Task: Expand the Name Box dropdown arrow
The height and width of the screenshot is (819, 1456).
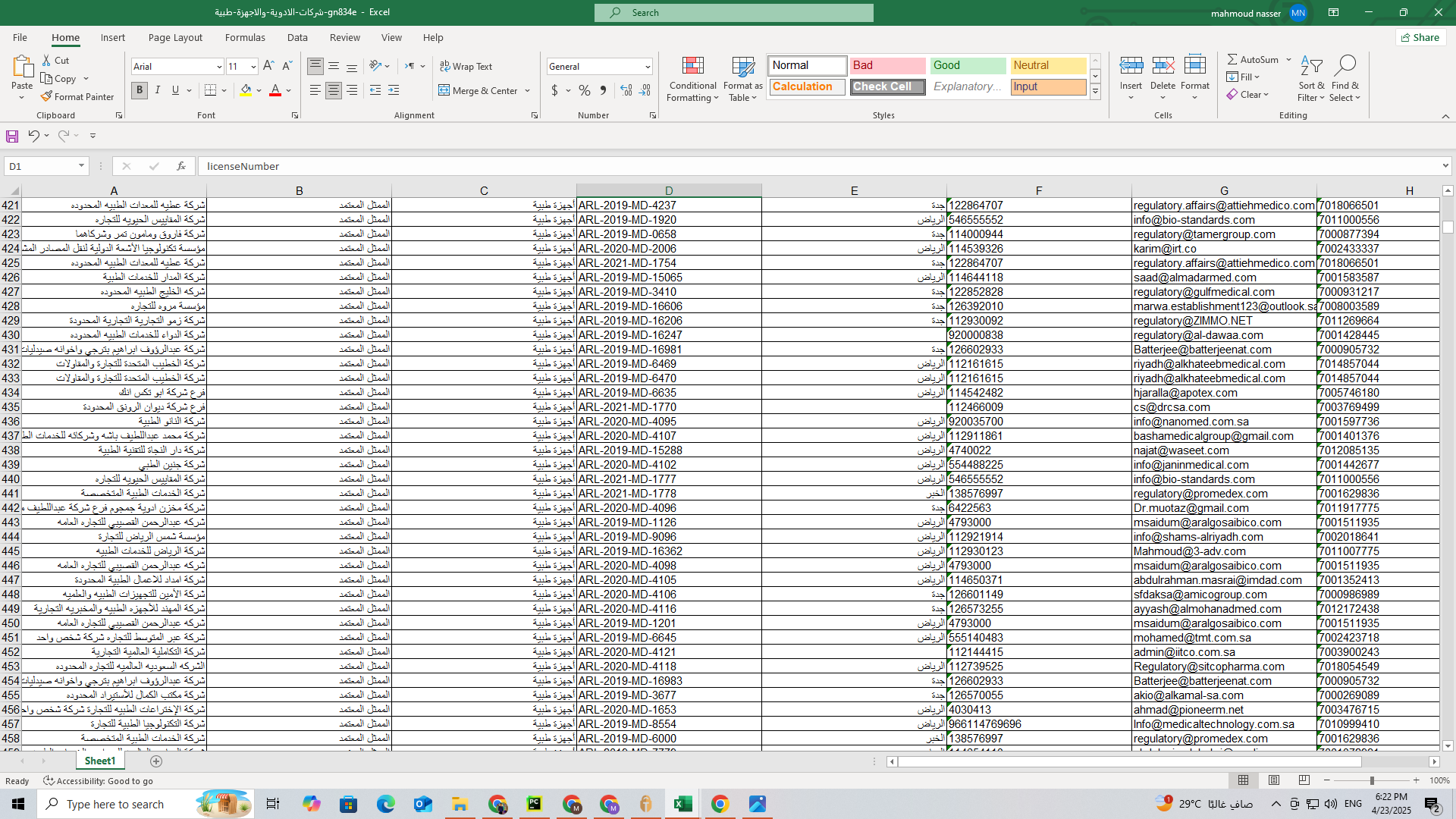Action: coord(81,166)
